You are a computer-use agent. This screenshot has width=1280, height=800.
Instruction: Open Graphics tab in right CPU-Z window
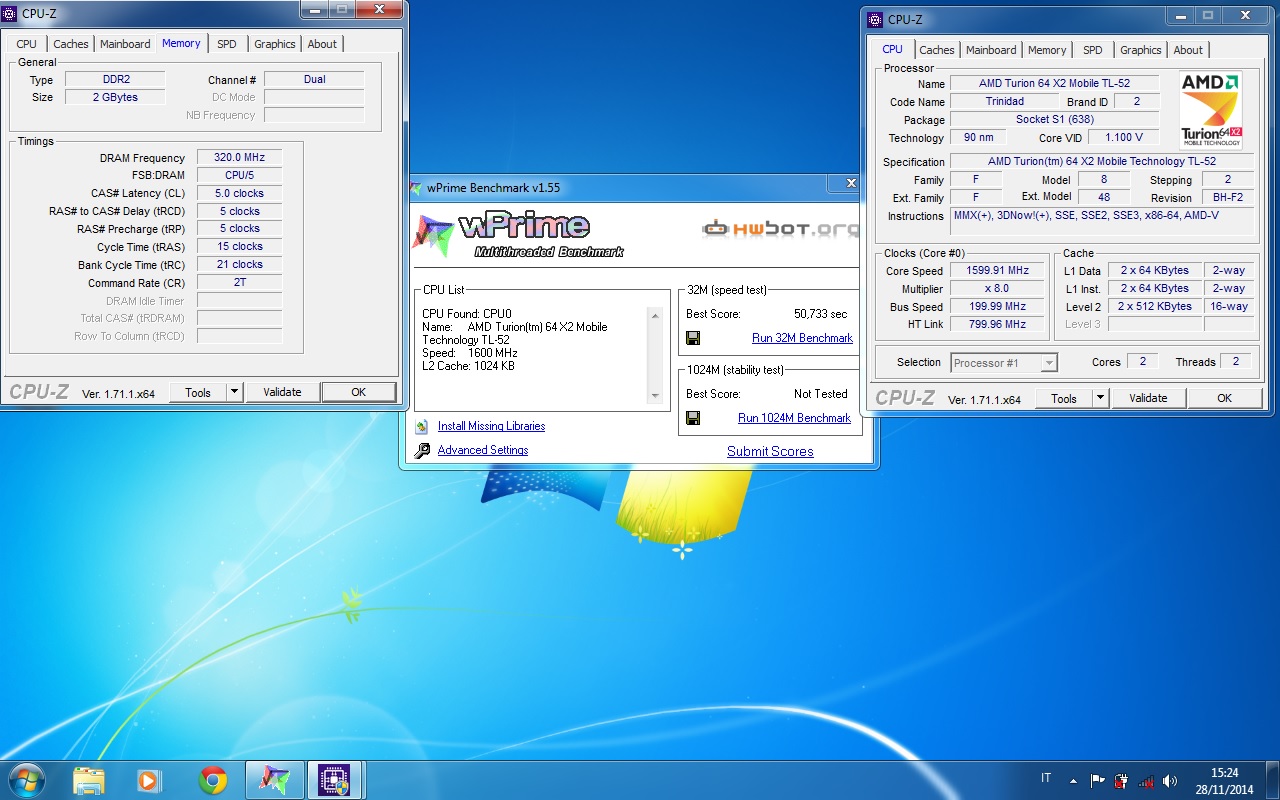pos(1140,50)
